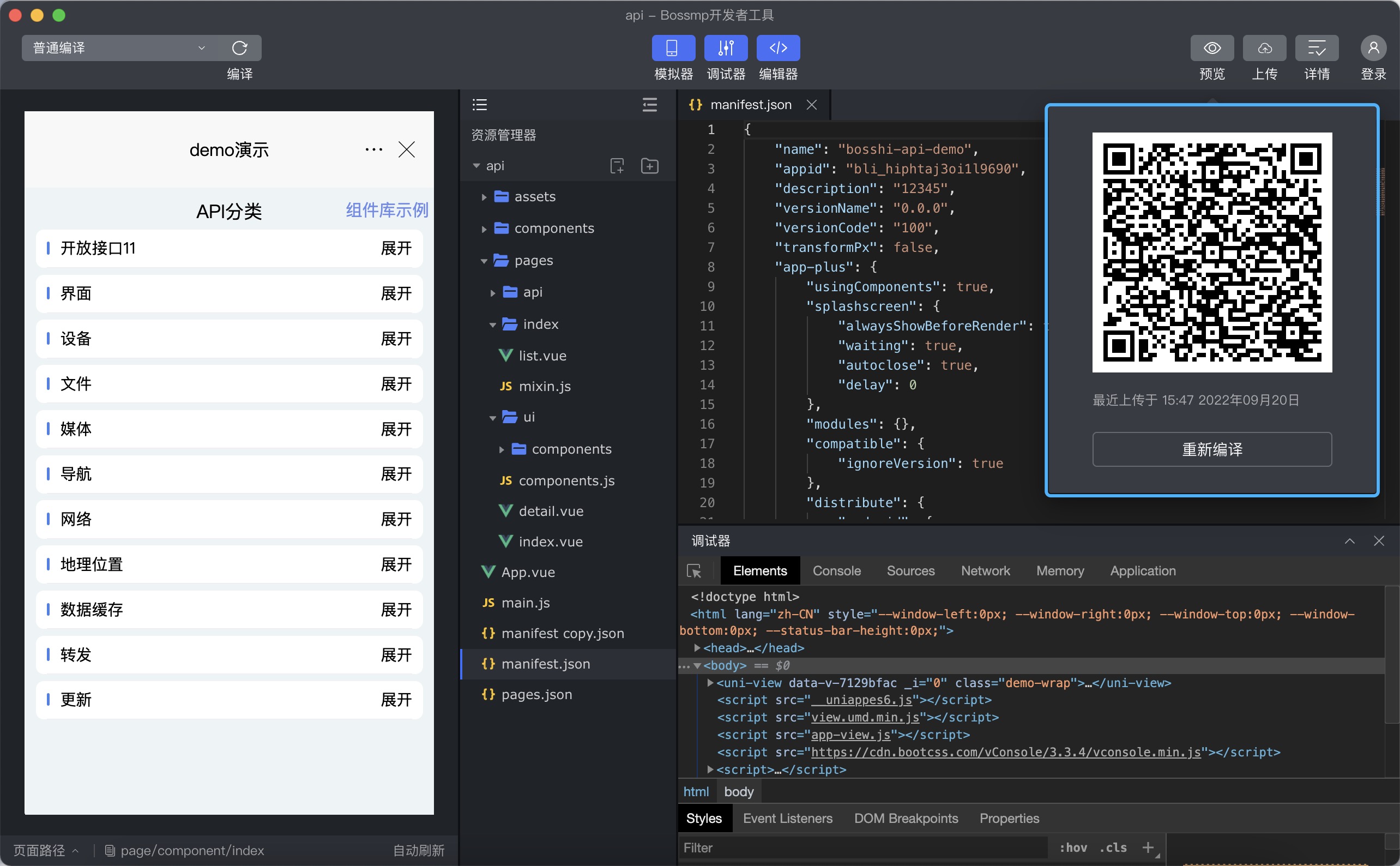
Task: Toggle the simulator panel button
Action: pos(673,47)
